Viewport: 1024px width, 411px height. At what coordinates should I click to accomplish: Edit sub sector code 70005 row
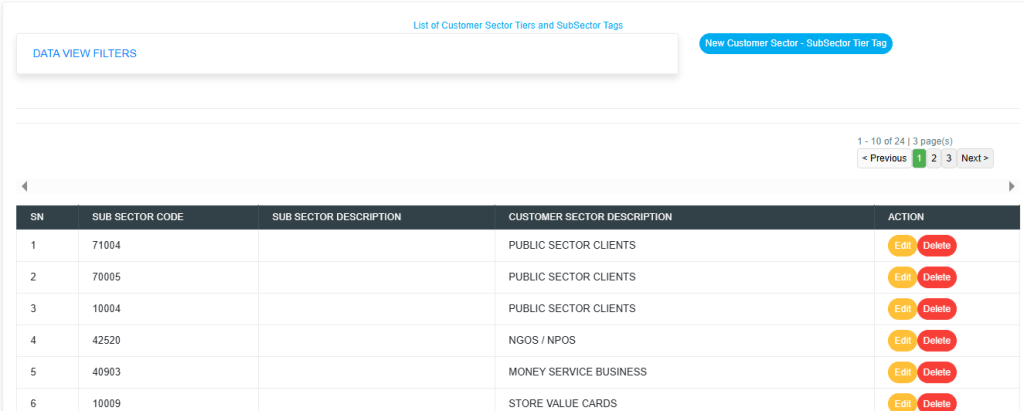point(902,277)
